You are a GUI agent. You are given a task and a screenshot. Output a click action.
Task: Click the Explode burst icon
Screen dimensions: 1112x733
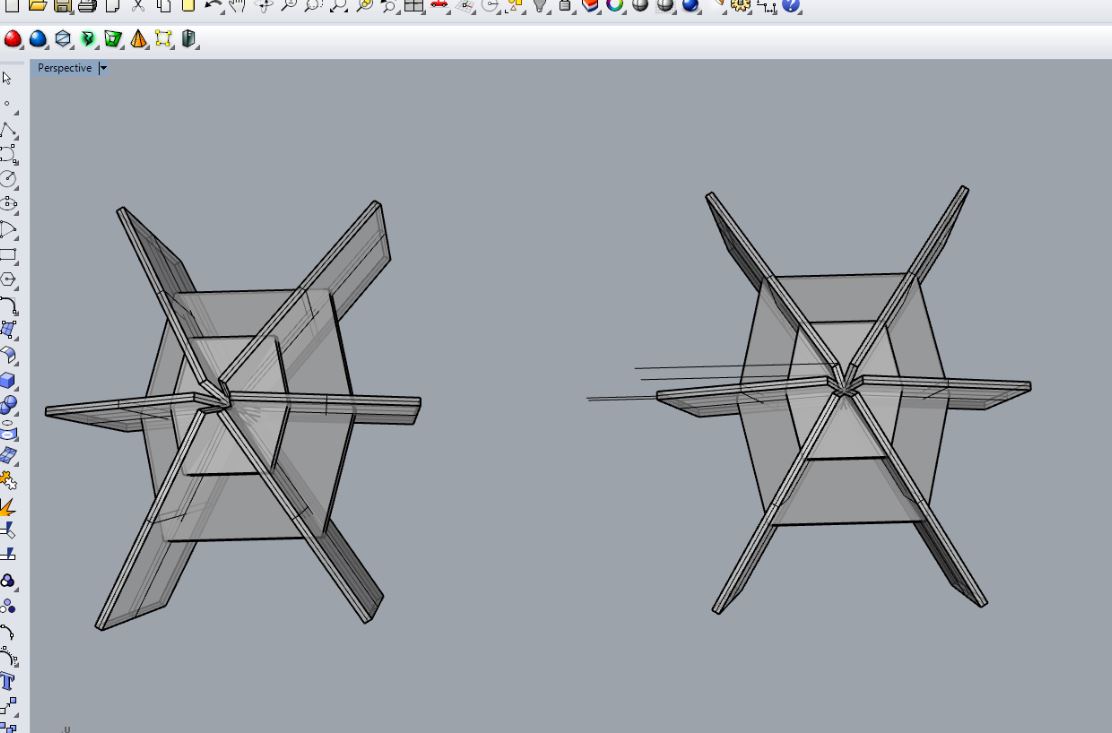coord(9,506)
